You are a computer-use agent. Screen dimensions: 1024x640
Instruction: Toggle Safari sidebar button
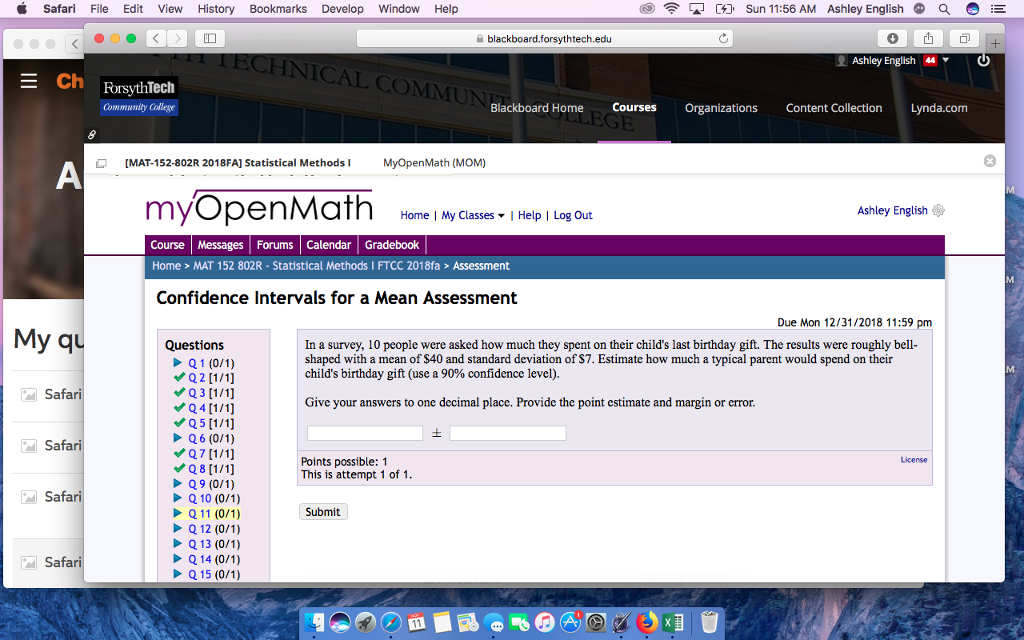(x=210, y=39)
